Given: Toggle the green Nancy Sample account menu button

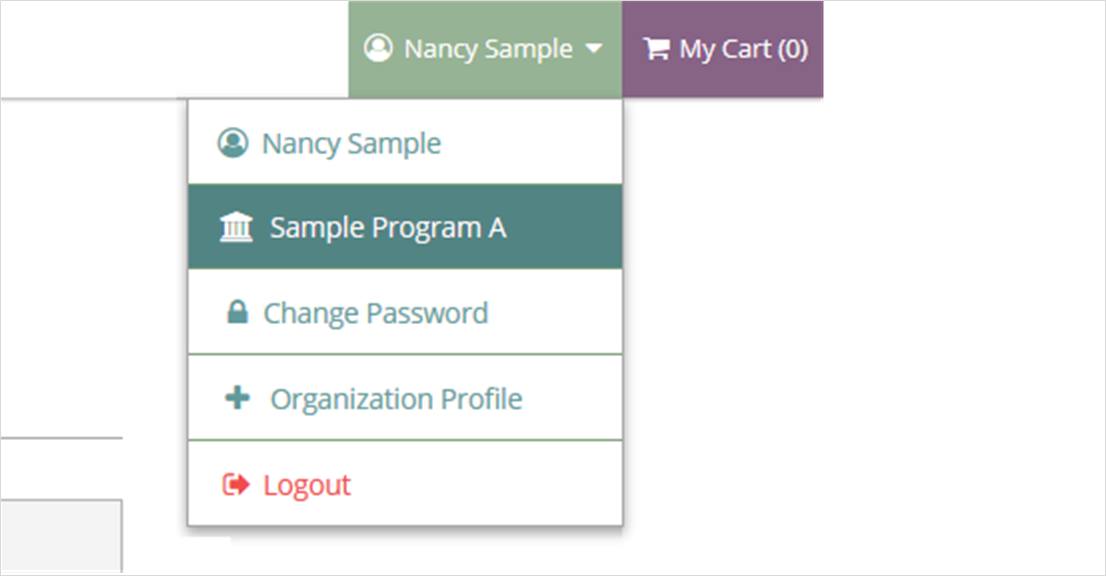Looking at the screenshot, I should 485,49.
